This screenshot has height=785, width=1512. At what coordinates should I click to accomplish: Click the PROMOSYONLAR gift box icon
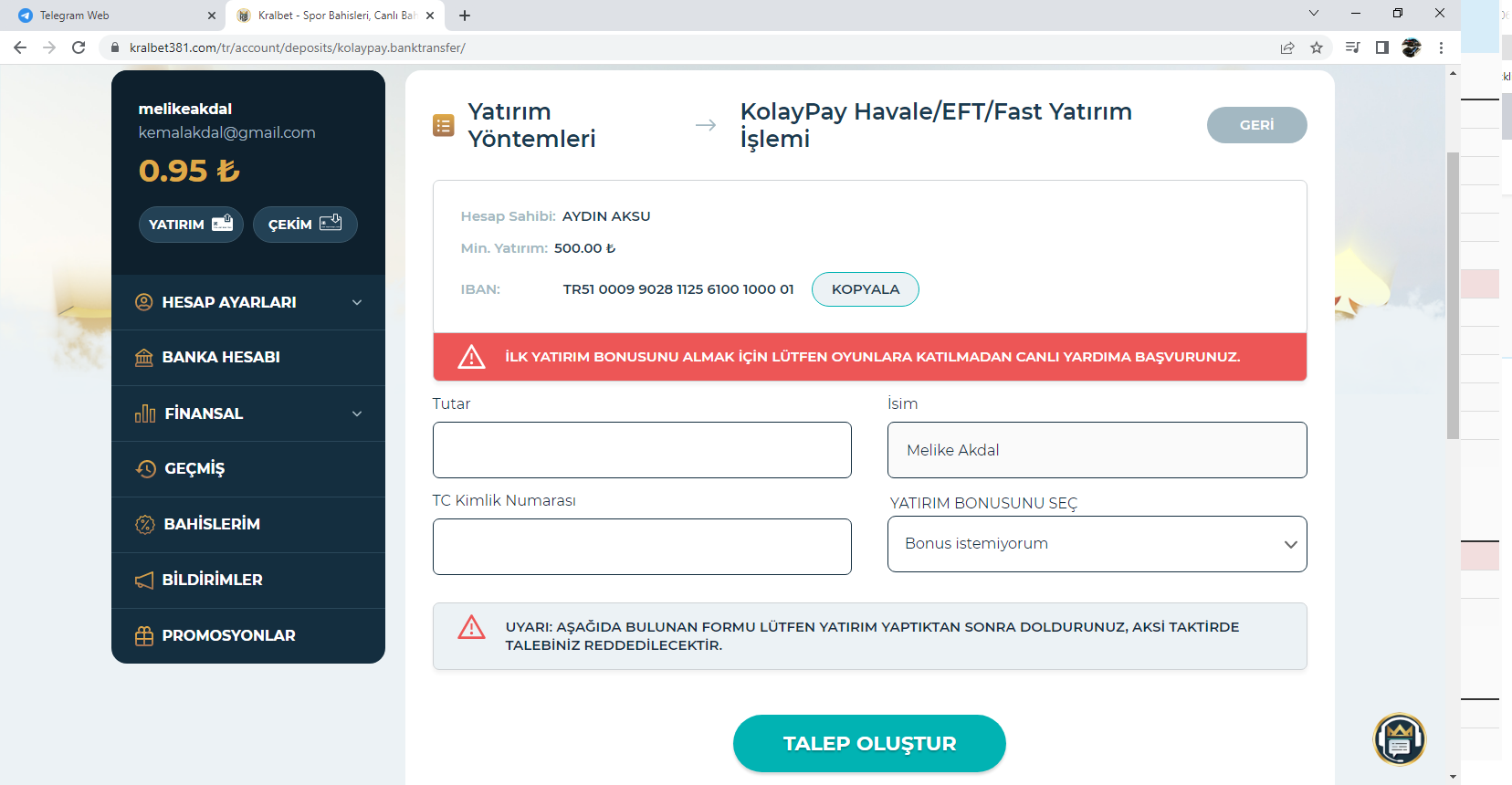click(x=144, y=636)
